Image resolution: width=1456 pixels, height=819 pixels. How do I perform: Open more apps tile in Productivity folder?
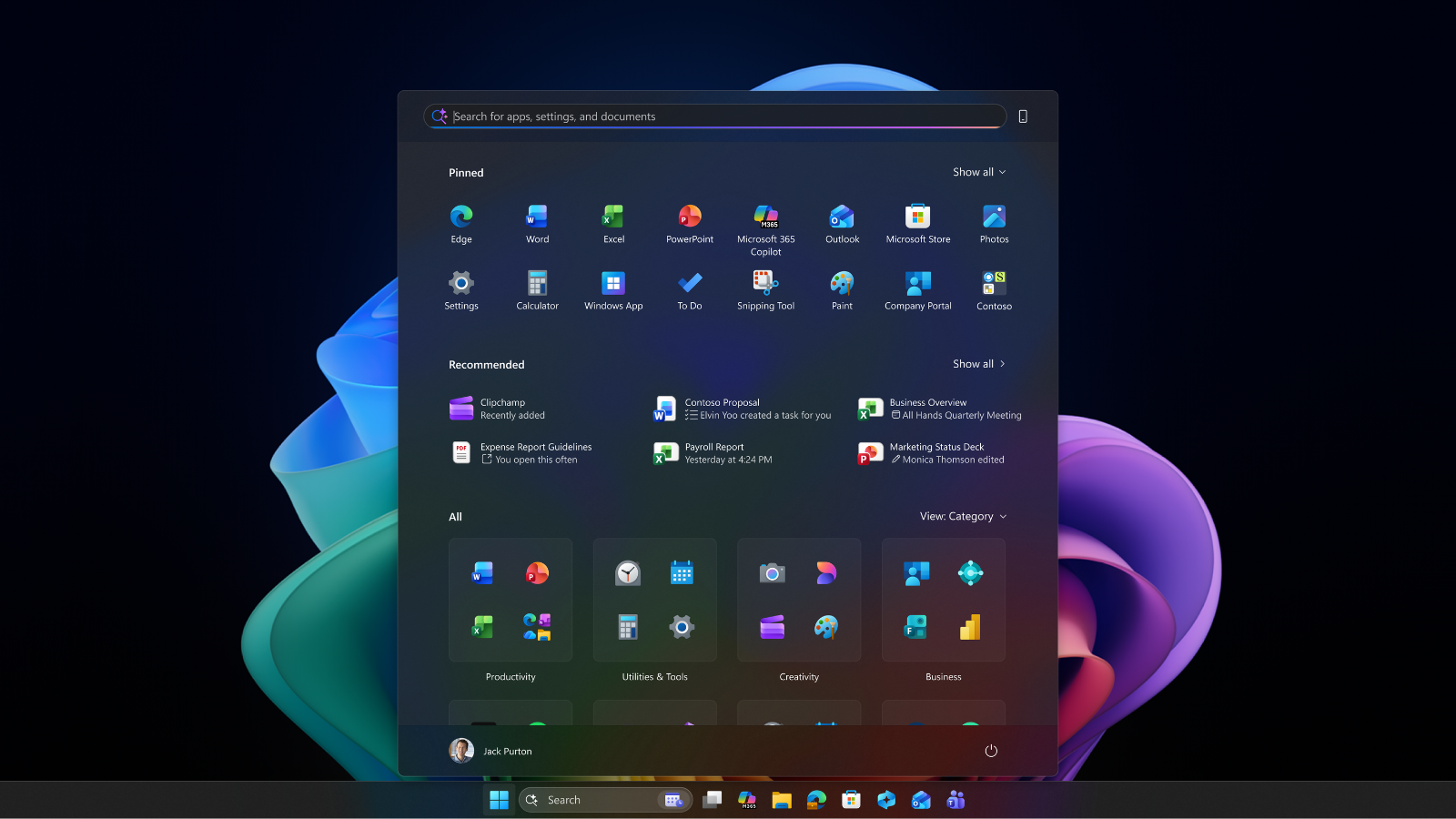pos(537,627)
